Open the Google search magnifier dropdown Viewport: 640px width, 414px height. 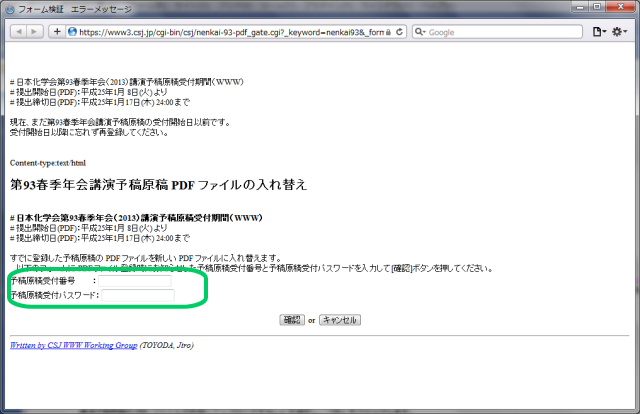pos(420,32)
